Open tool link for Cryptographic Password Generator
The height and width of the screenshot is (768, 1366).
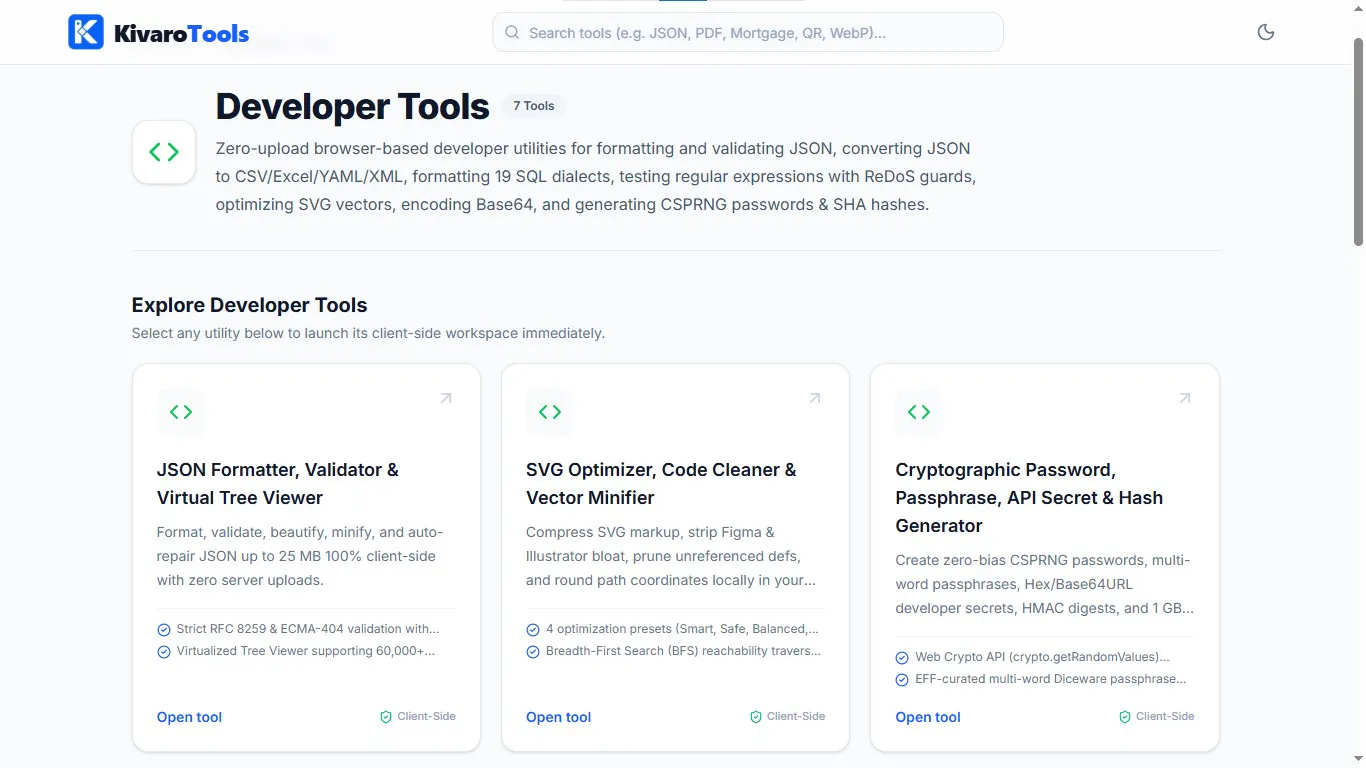928,717
